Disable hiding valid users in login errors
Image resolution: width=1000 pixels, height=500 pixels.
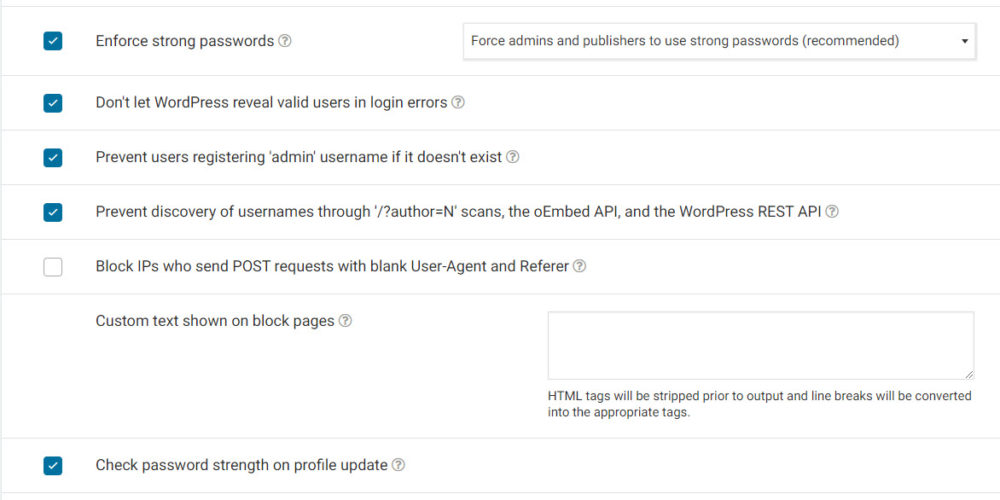(x=53, y=103)
